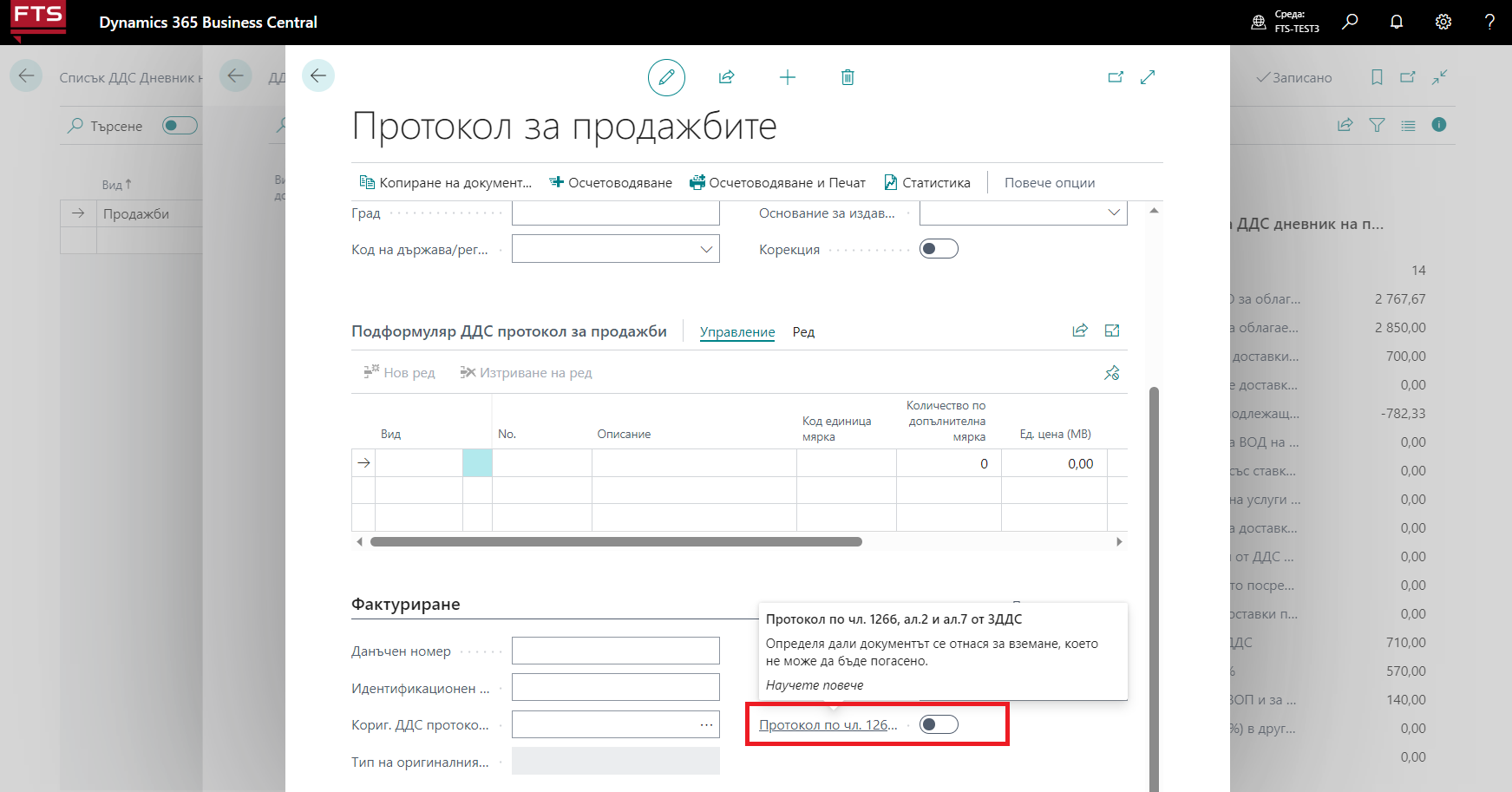Go back from Списък ДДС Дневник page
The width and height of the screenshot is (1512, 792).
26,76
